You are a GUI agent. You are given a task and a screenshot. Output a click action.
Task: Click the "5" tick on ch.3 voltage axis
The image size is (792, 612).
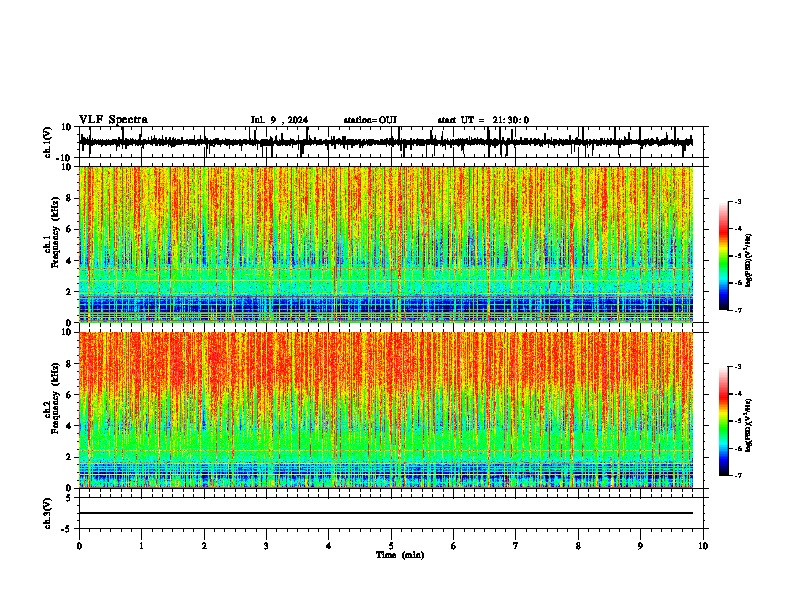pos(69,498)
